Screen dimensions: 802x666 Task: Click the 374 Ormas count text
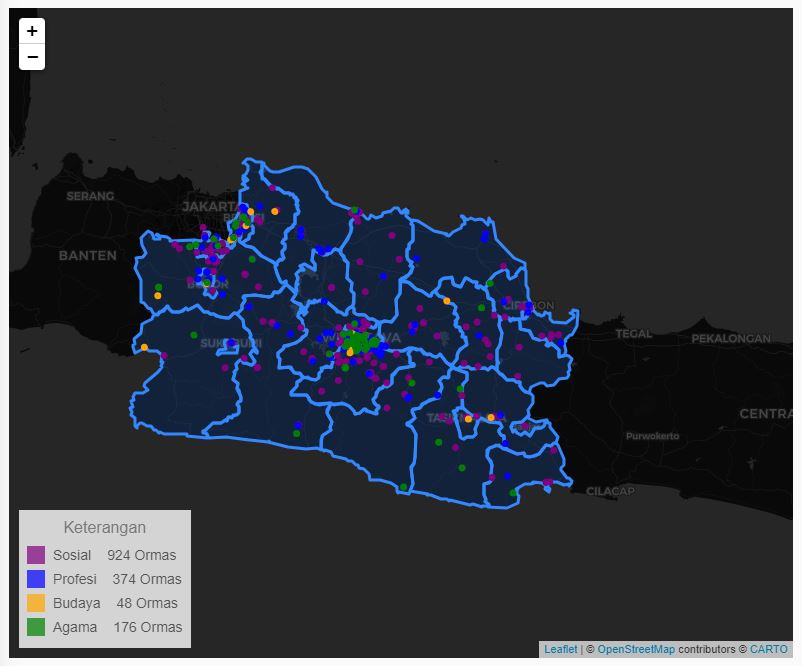click(146, 579)
